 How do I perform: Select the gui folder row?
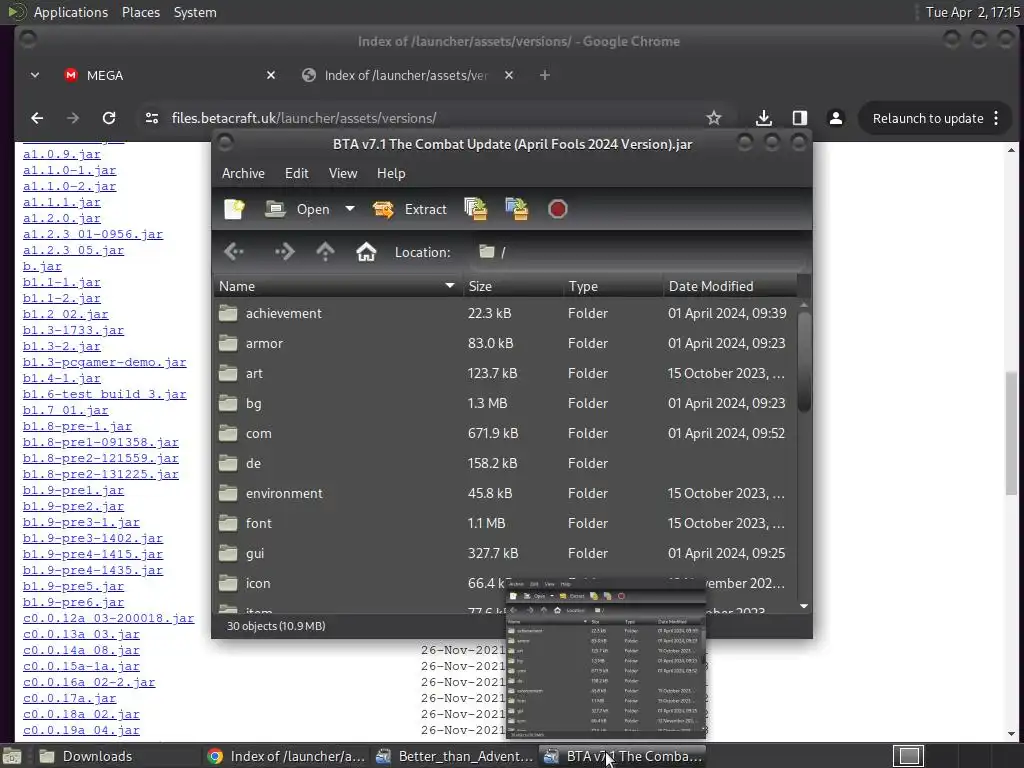point(505,554)
